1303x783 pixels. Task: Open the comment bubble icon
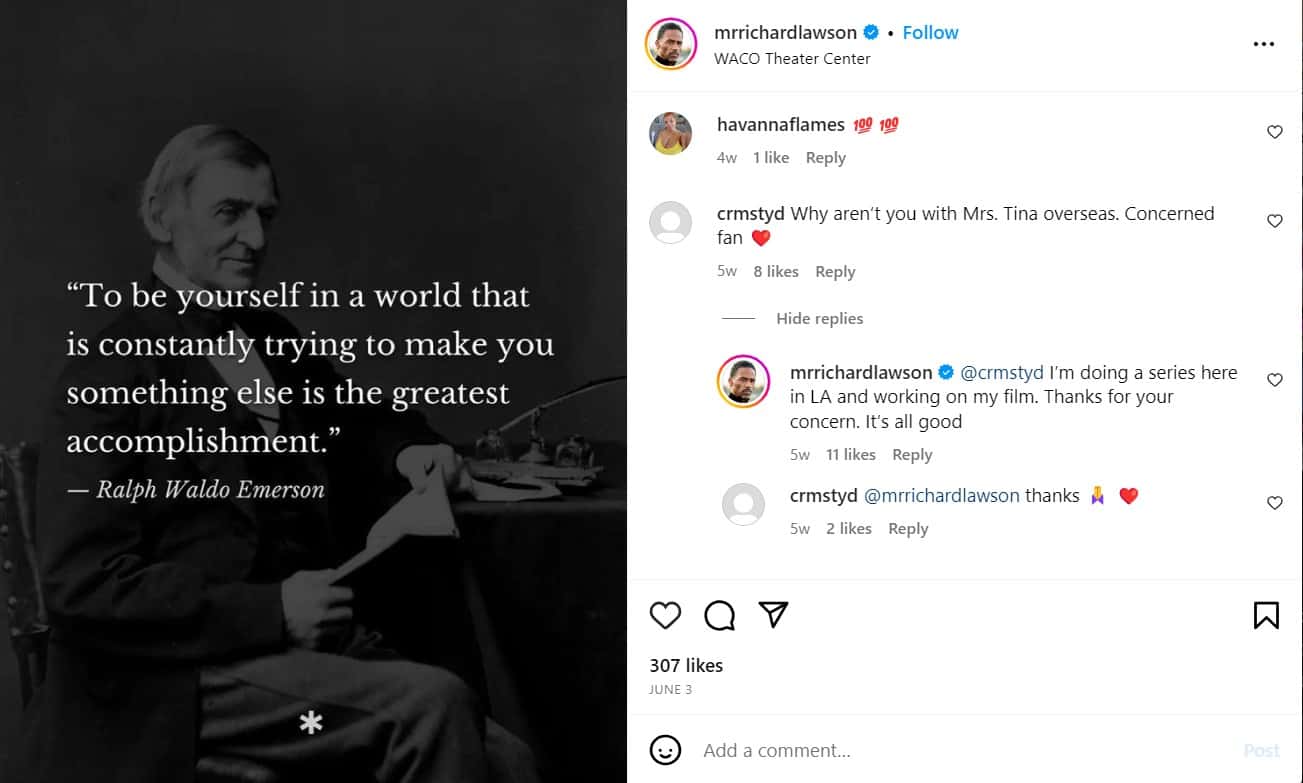pyautogui.click(x=719, y=616)
